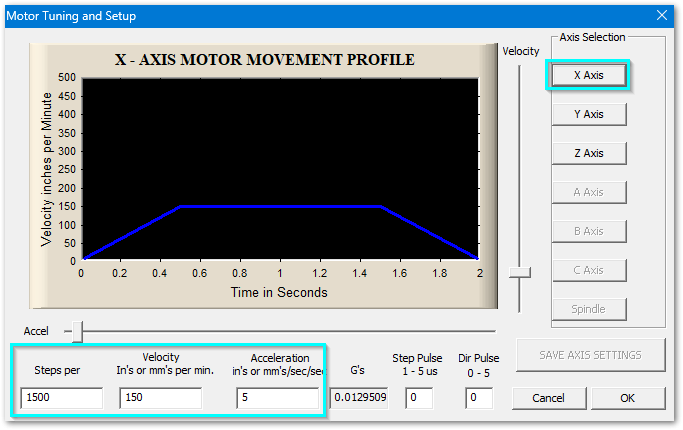Click the Acceleration input field
This screenshot has height=430, width=683.
click(277, 399)
